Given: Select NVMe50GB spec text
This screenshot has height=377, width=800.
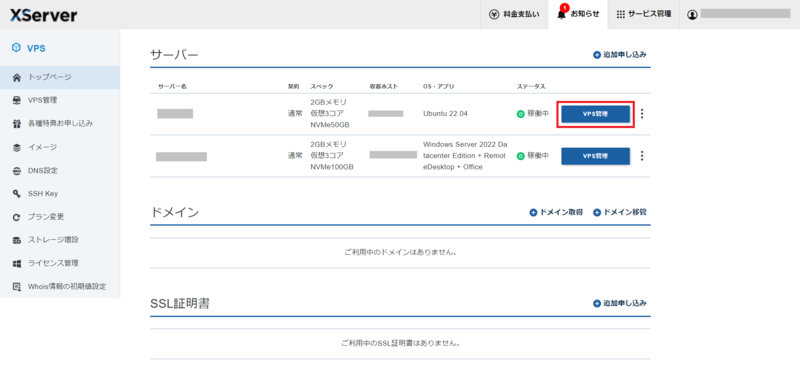Looking at the screenshot, I should (x=330, y=125).
